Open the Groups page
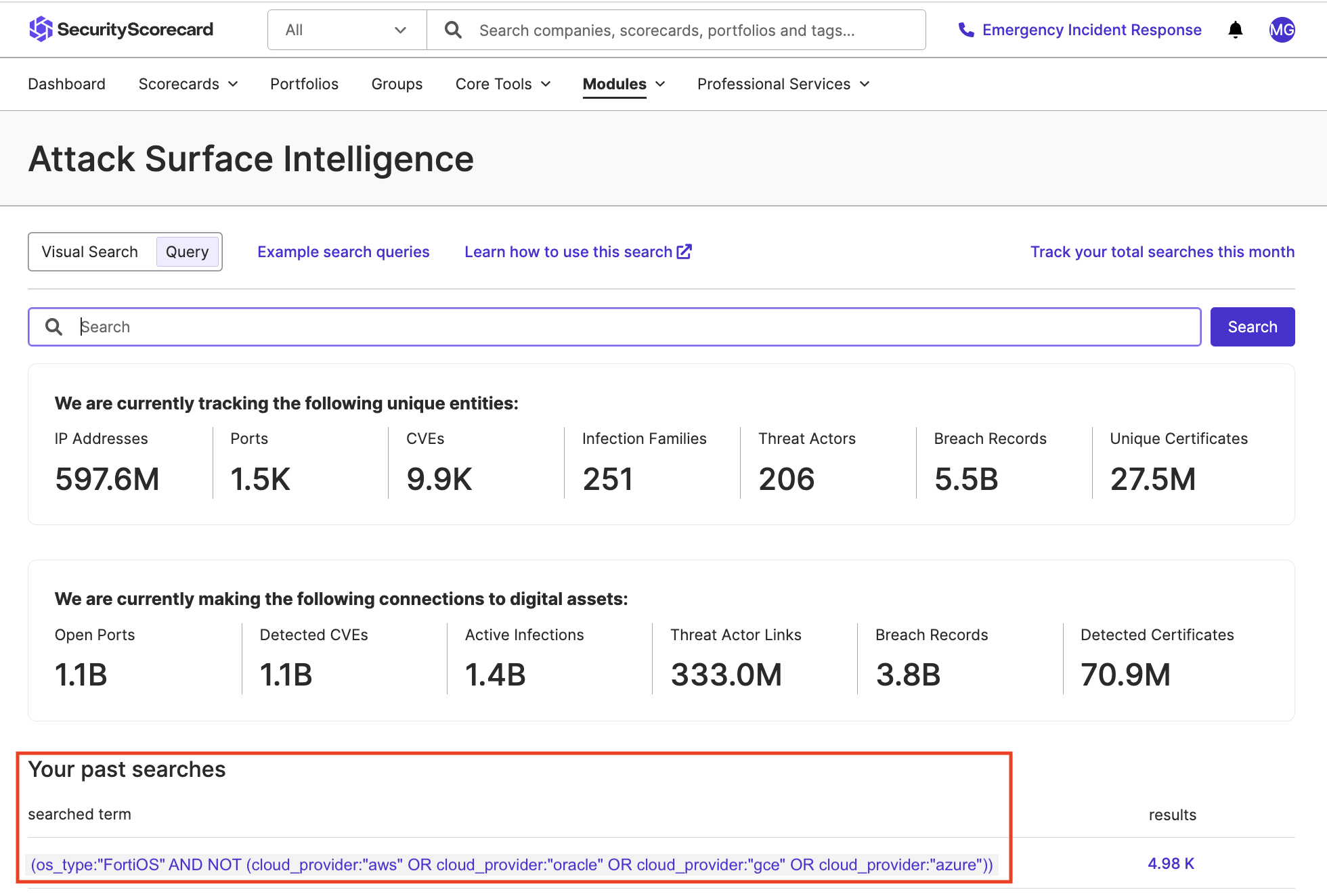The image size is (1327, 896). click(397, 84)
